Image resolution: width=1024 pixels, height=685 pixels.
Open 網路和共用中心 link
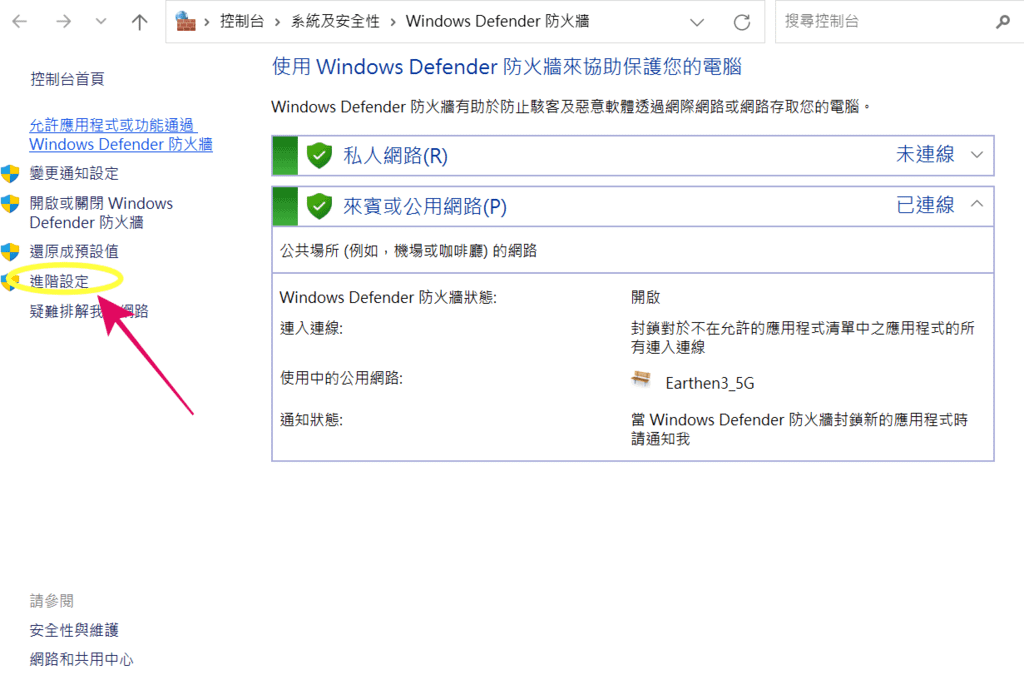point(82,660)
